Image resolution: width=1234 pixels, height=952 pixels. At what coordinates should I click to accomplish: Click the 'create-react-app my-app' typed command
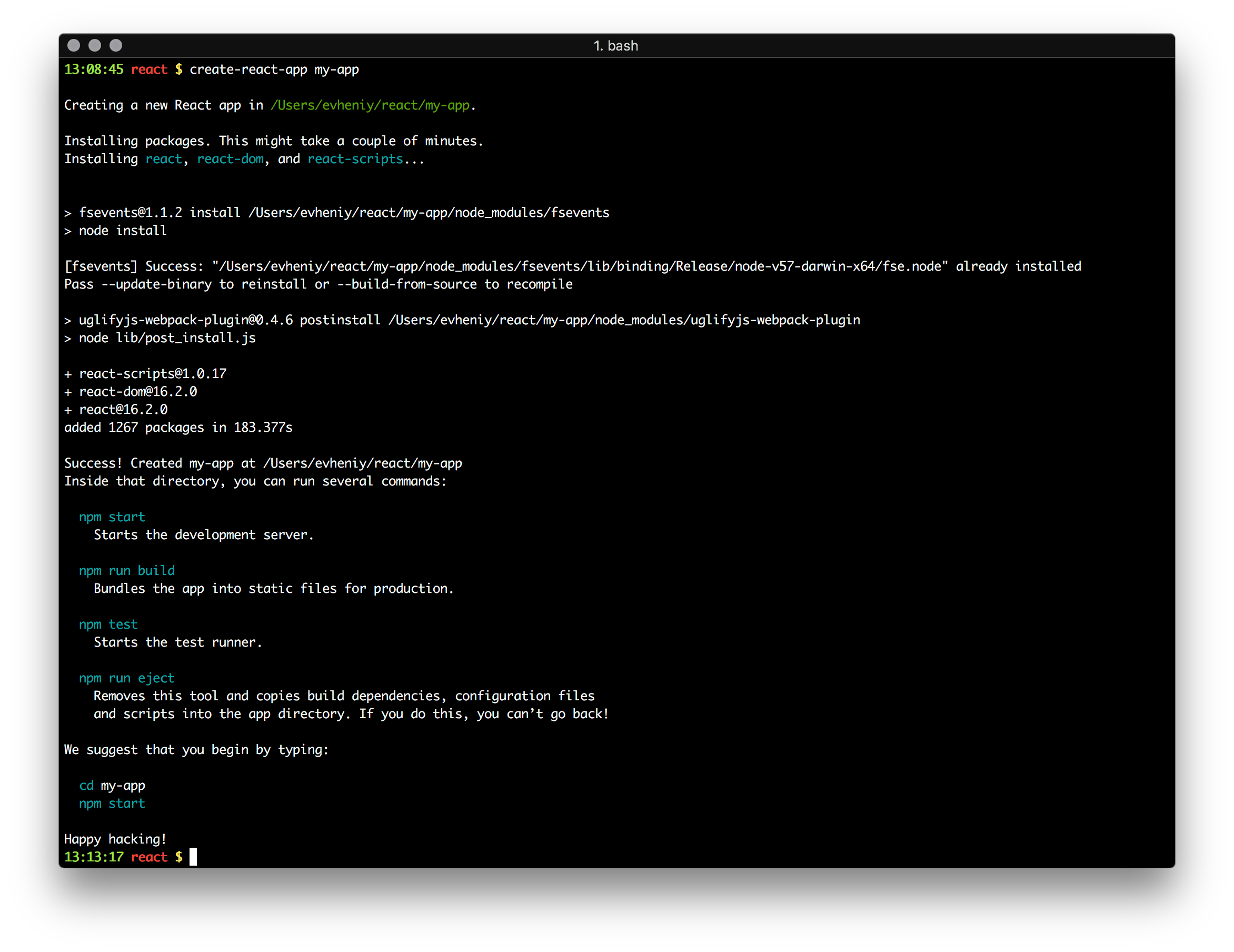(x=274, y=70)
